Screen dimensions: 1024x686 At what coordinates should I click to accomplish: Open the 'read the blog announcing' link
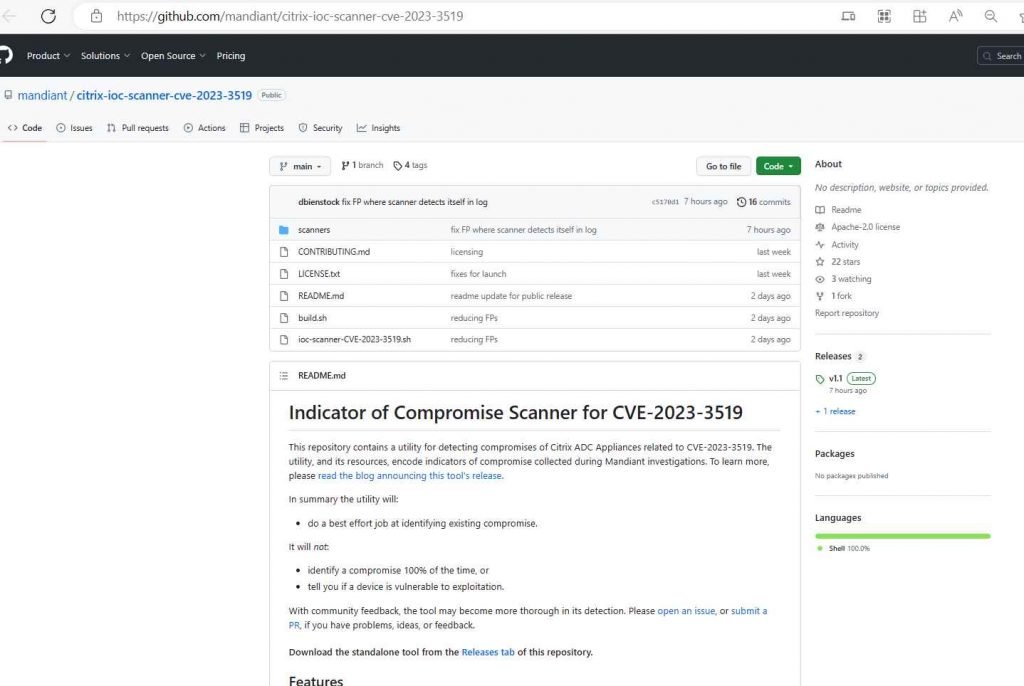tap(409, 476)
